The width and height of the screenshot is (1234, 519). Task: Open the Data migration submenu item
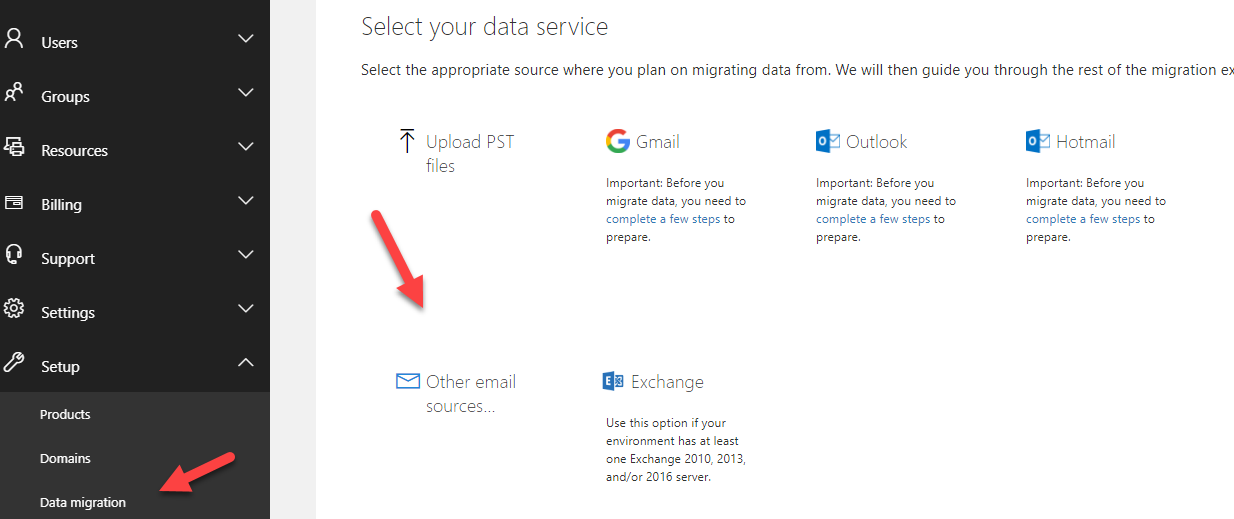pos(83,502)
